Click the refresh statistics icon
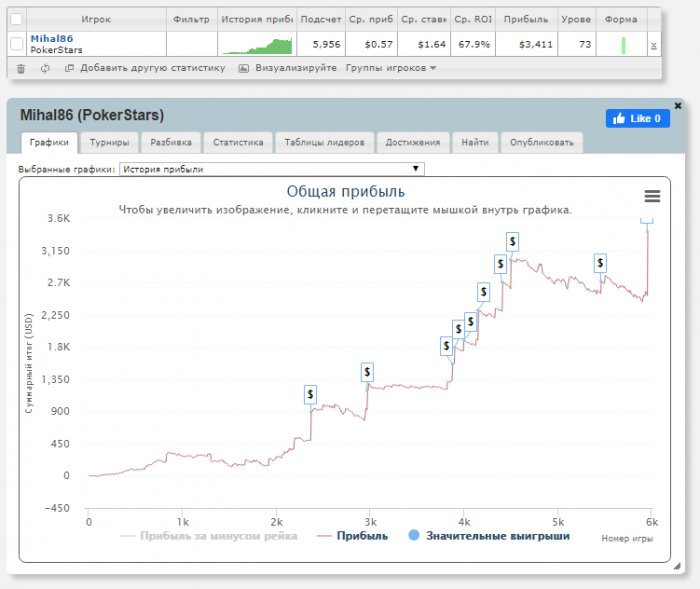Viewport: 700px width, 589px height. pyautogui.click(x=45, y=68)
